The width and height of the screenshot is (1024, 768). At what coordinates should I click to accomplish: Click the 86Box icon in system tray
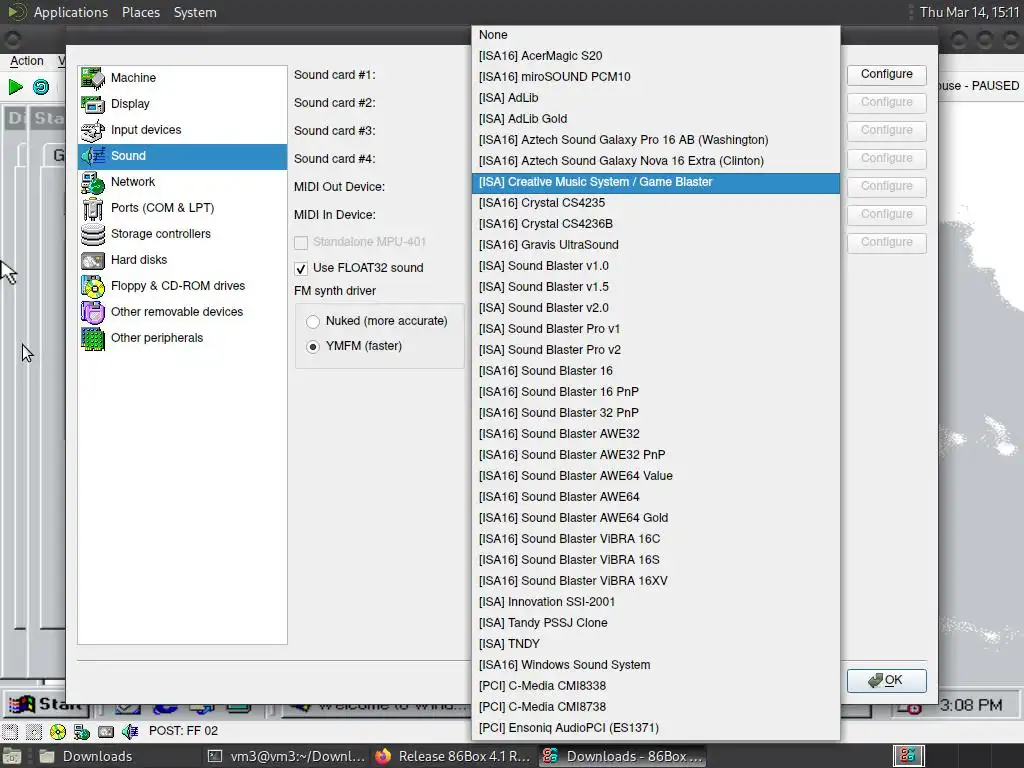point(908,756)
